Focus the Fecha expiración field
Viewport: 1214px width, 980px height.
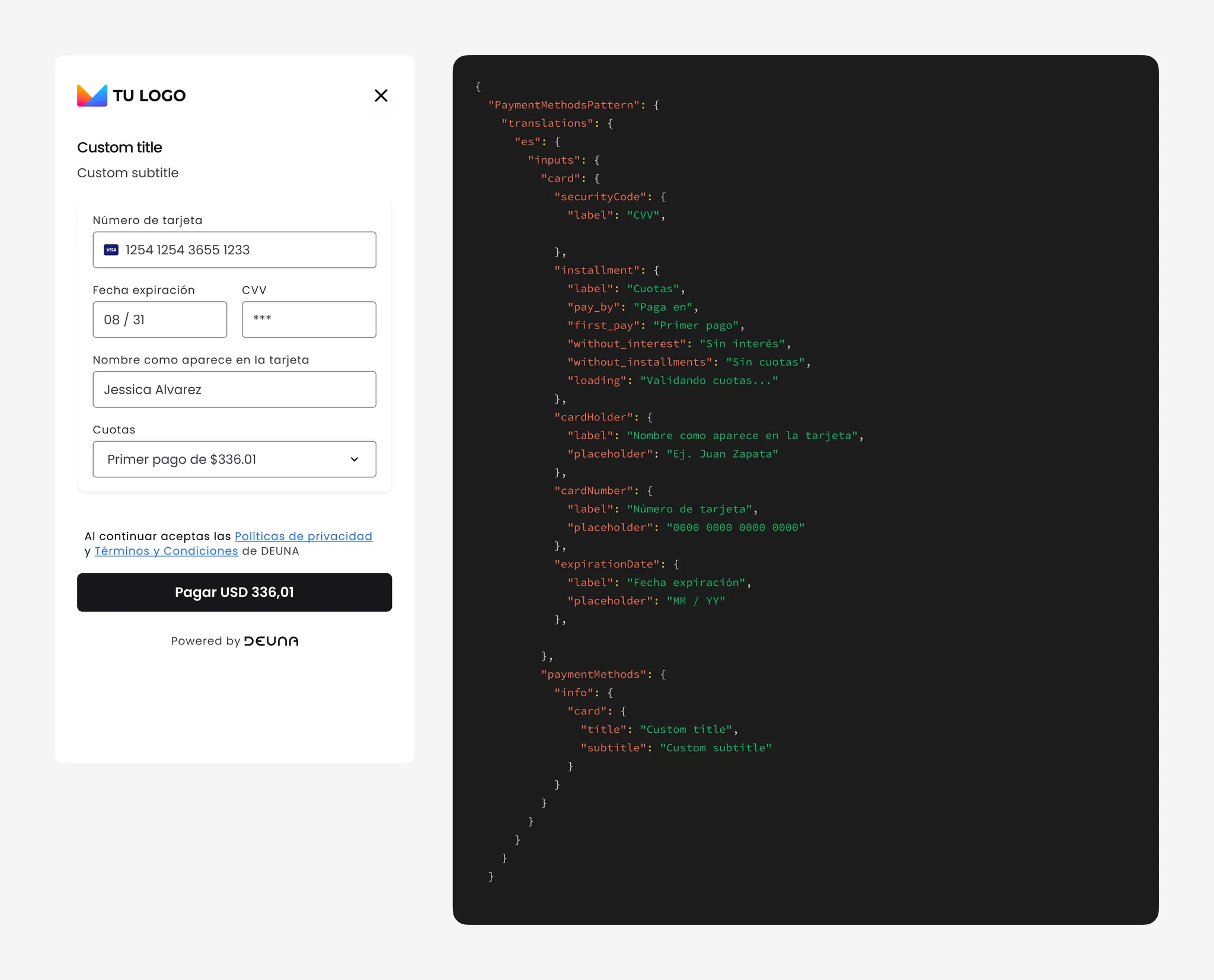click(x=159, y=320)
